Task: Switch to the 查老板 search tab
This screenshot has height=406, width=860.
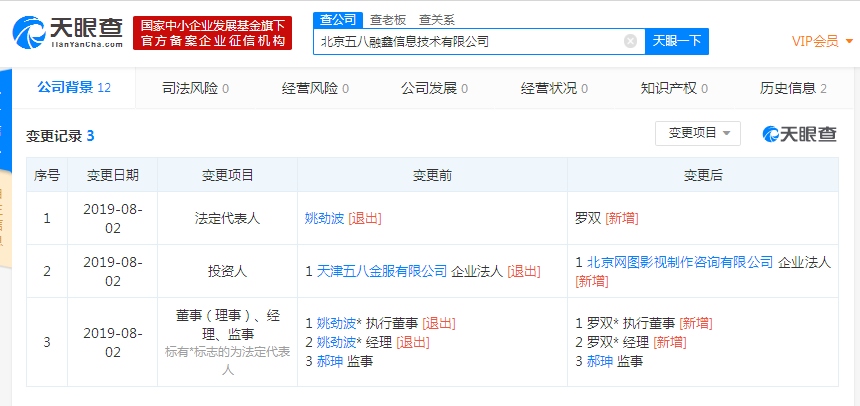Action: [387, 20]
